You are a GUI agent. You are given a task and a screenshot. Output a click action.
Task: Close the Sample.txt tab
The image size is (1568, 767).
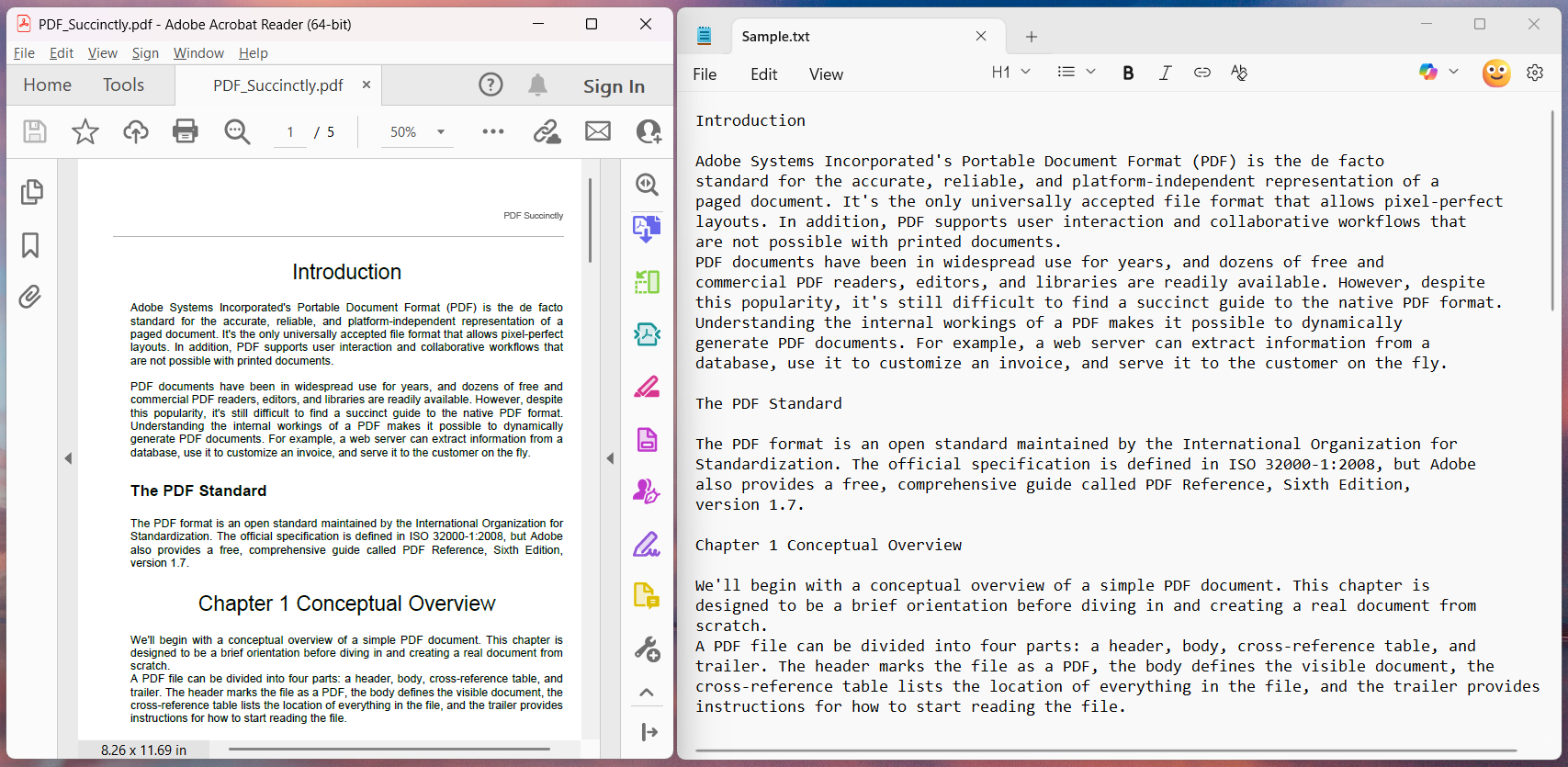point(981,36)
